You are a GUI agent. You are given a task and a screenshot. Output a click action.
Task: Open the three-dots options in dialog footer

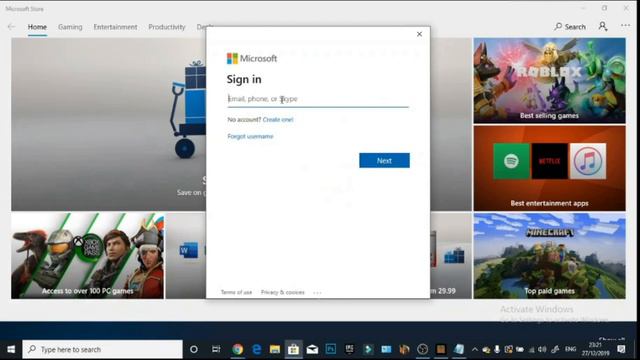point(317,293)
